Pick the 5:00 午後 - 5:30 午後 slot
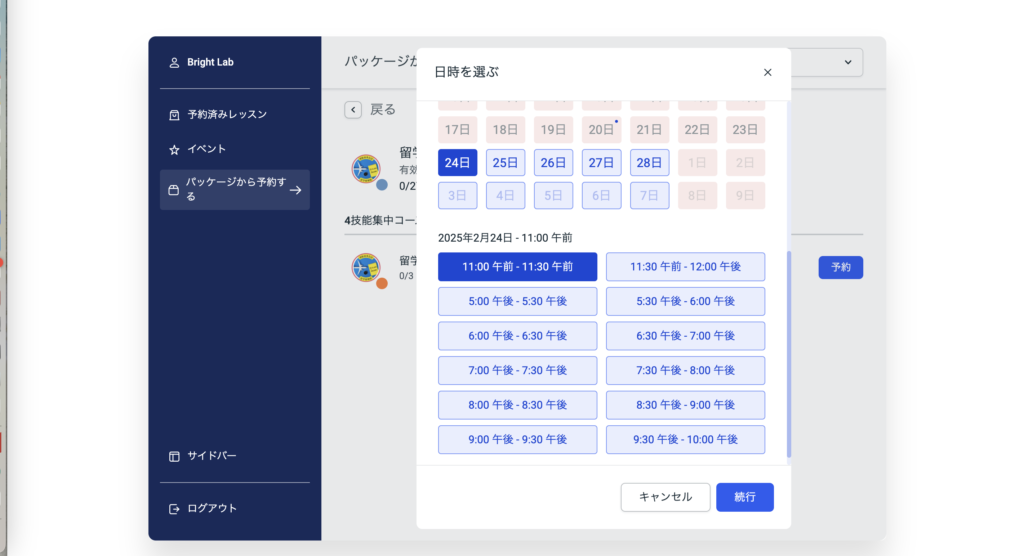Viewport: 1024px width, 556px height. [x=517, y=301]
